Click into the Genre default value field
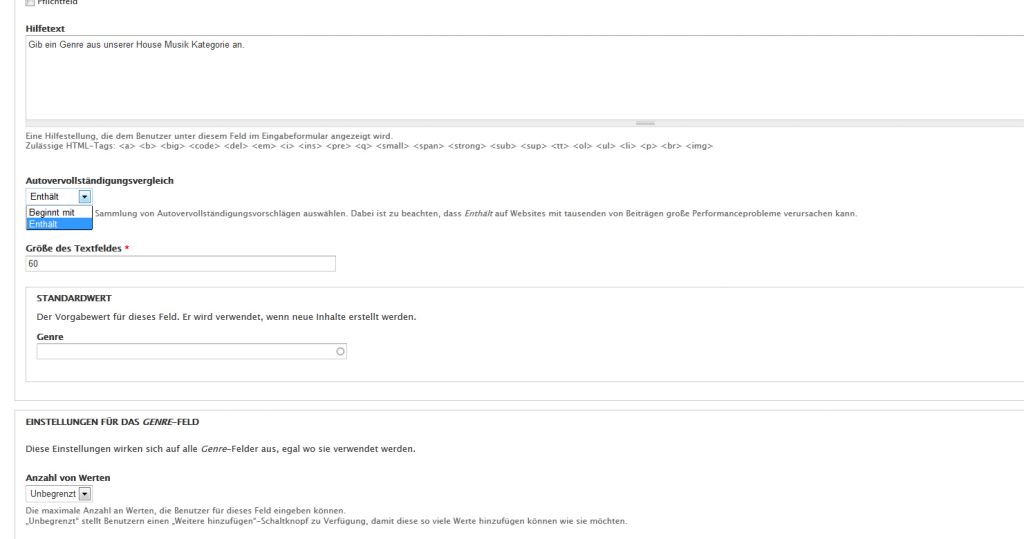The width and height of the screenshot is (1024, 539). tap(185, 352)
